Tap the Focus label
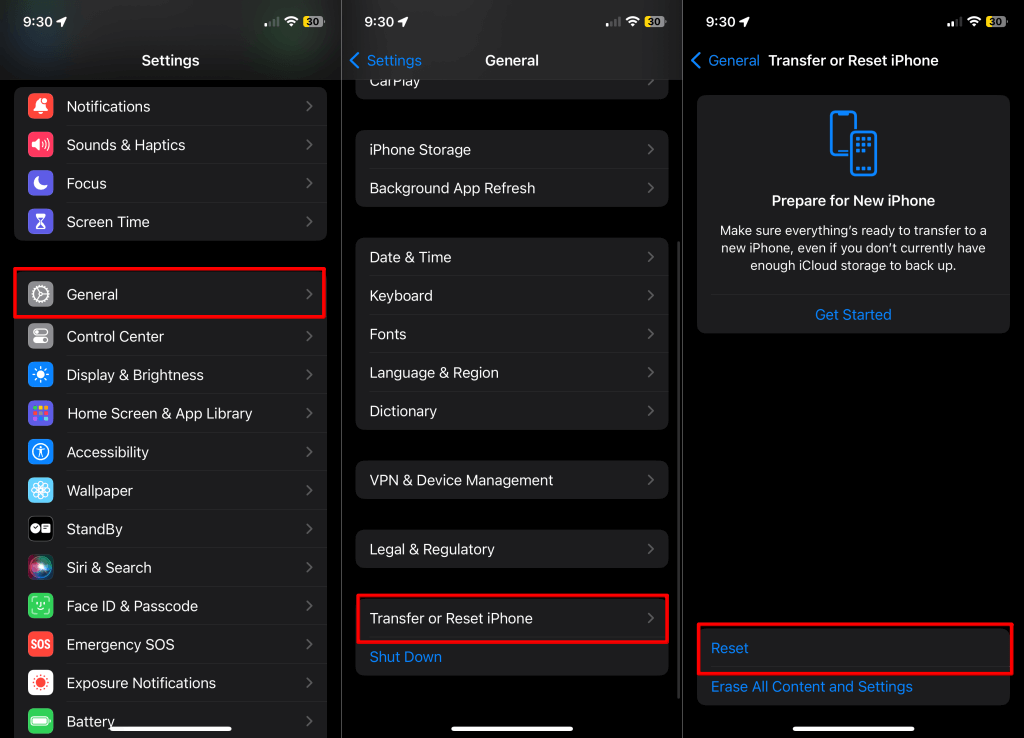This screenshot has width=1024, height=738. (x=86, y=184)
